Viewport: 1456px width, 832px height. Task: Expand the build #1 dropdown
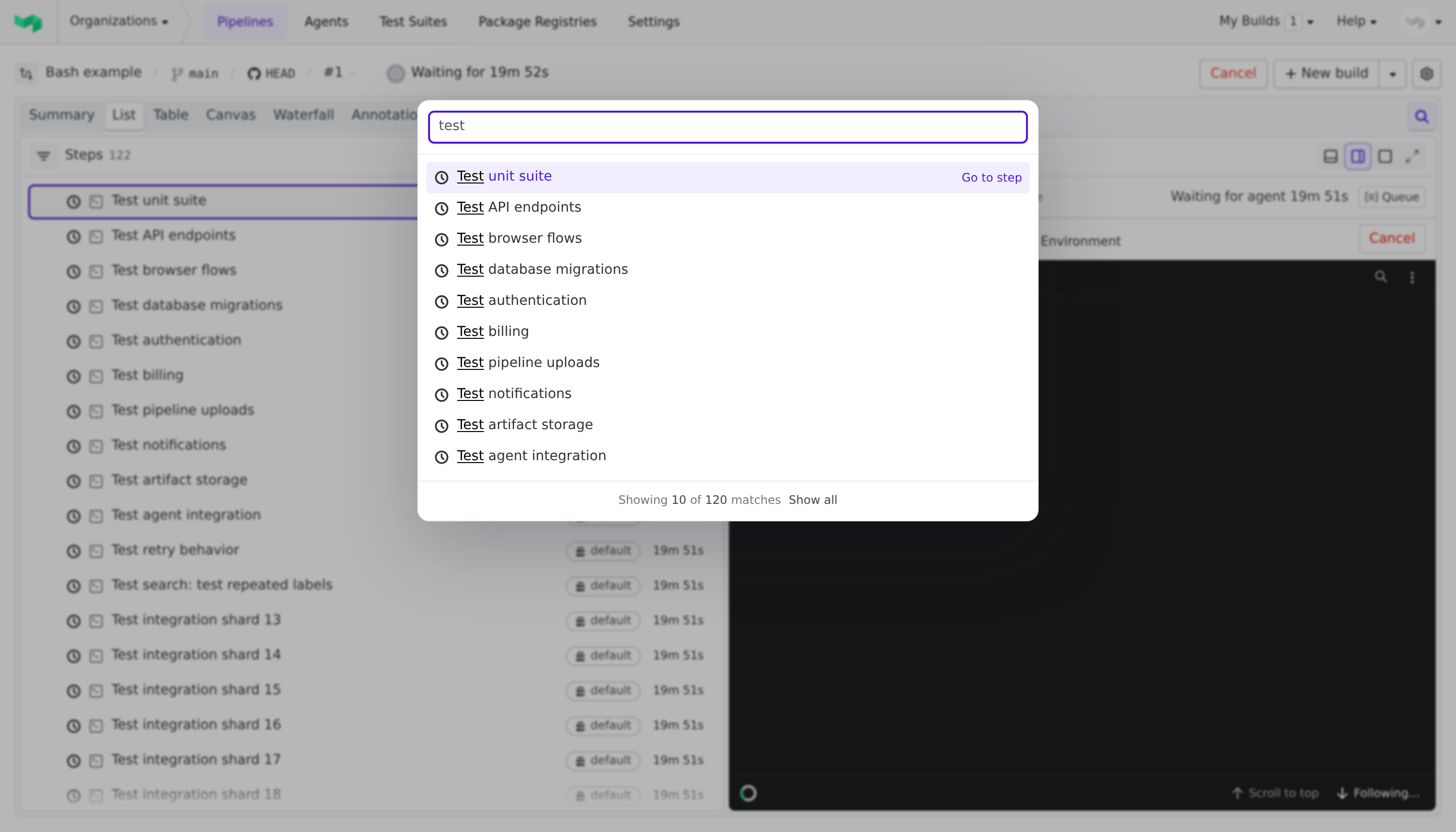point(340,73)
